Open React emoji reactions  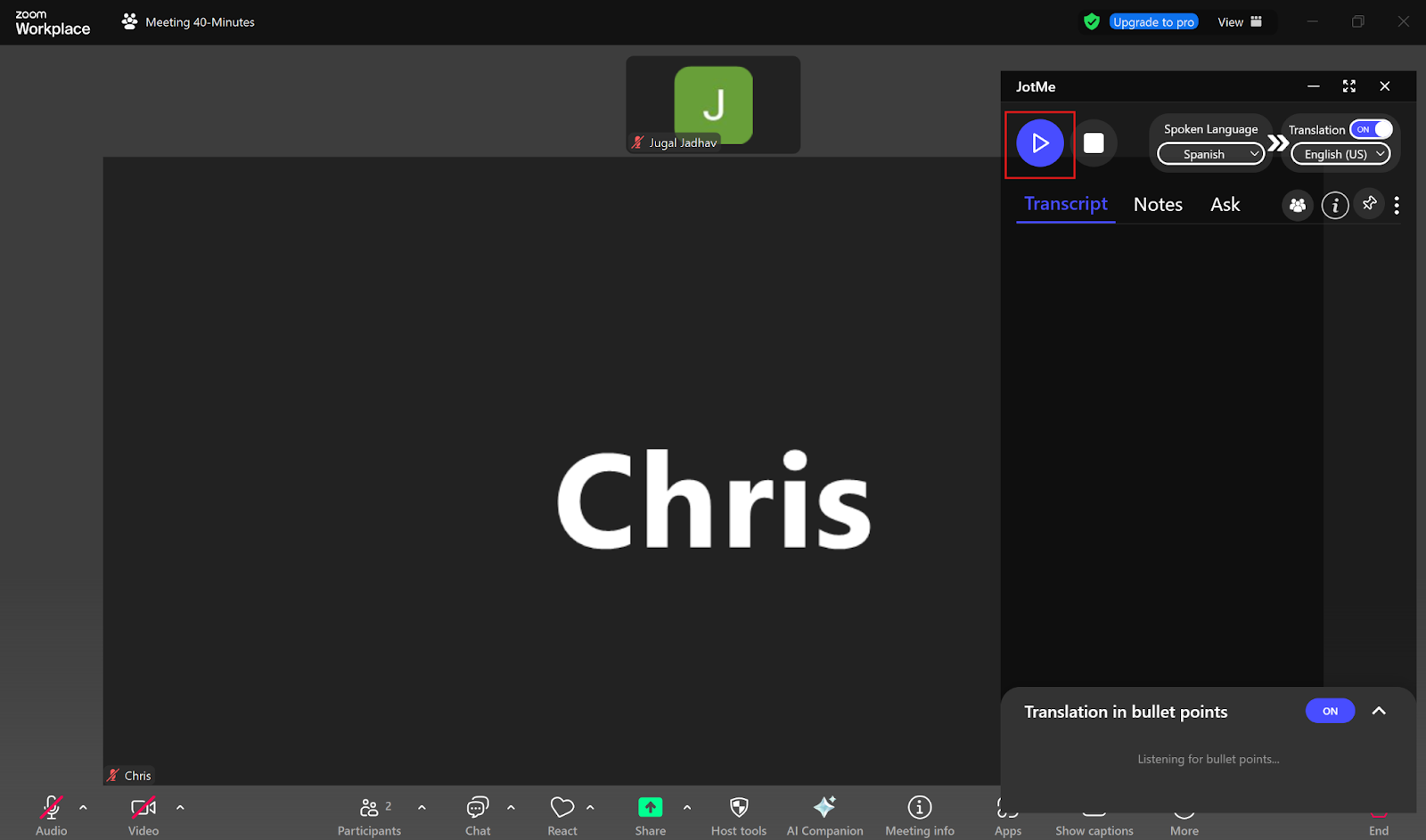(562, 816)
